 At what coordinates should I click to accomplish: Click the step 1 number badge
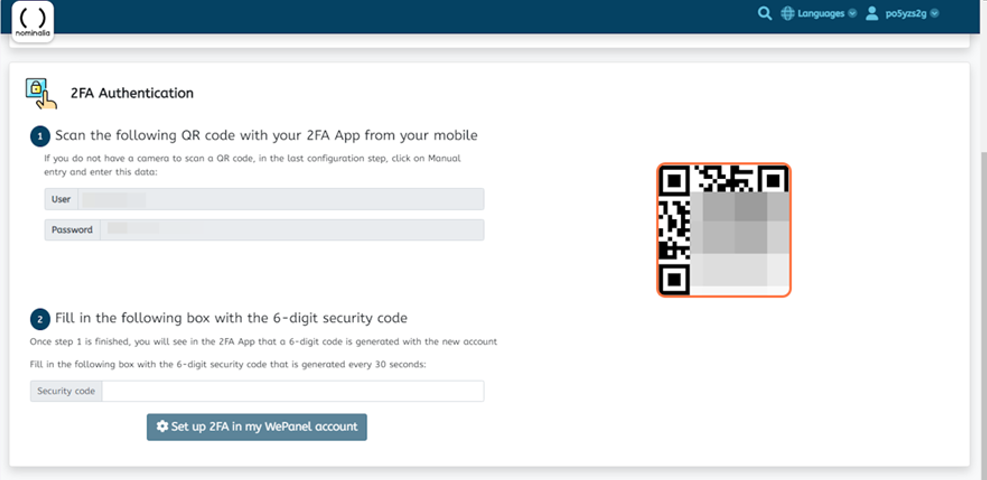pyautogui.click(x=40, y=136)
